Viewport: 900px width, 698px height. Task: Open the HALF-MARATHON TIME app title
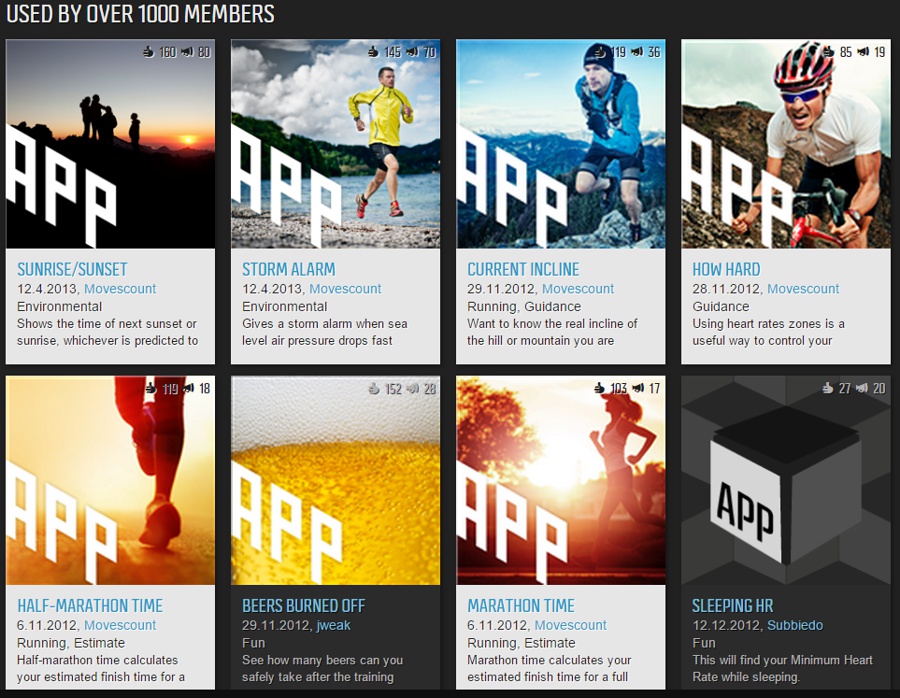(90, 606)
